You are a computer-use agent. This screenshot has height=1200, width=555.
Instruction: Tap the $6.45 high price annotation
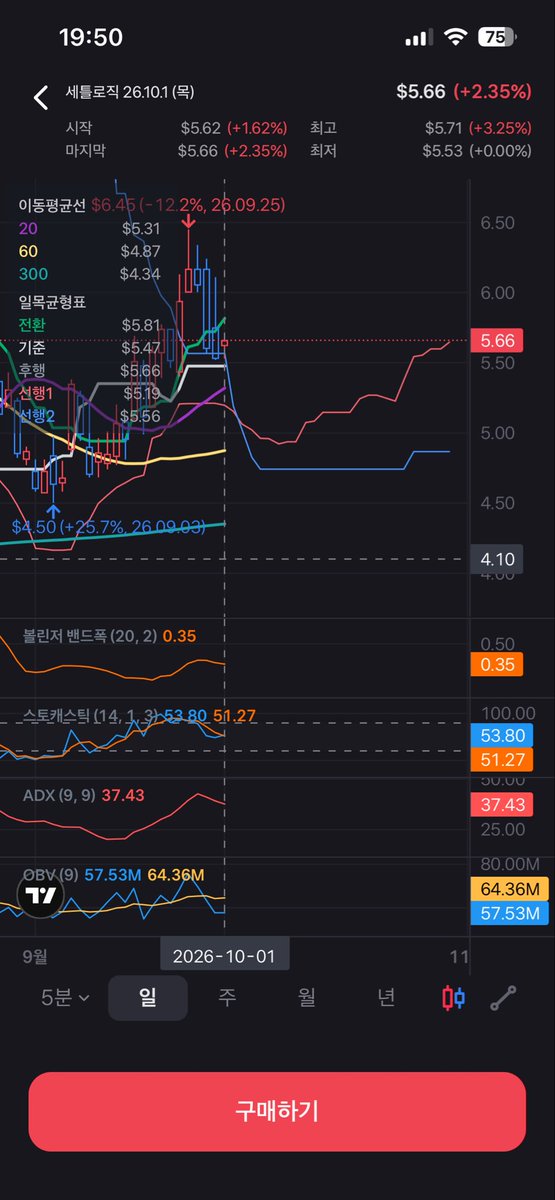188,204
